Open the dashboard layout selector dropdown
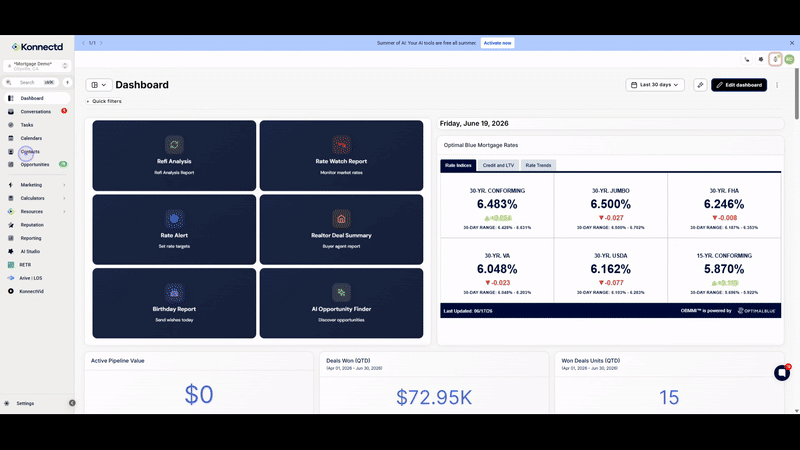Viewport: 800px width, 450px height. point(98,85)
